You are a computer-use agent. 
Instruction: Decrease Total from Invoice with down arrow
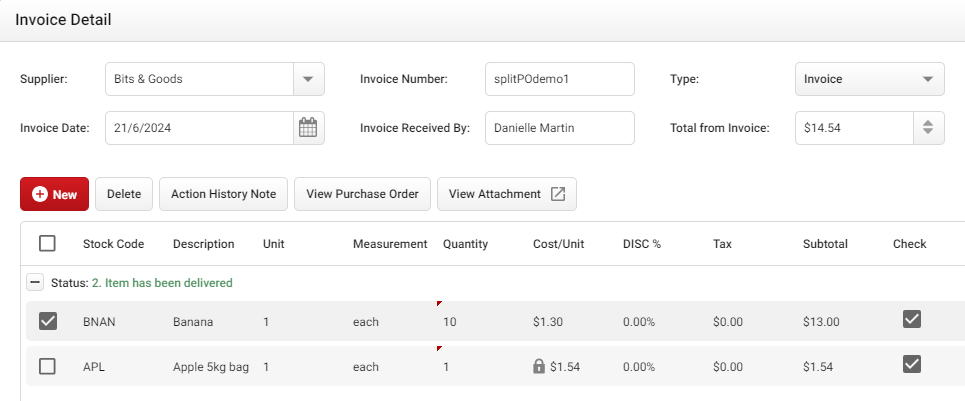(x=928, y=133)
